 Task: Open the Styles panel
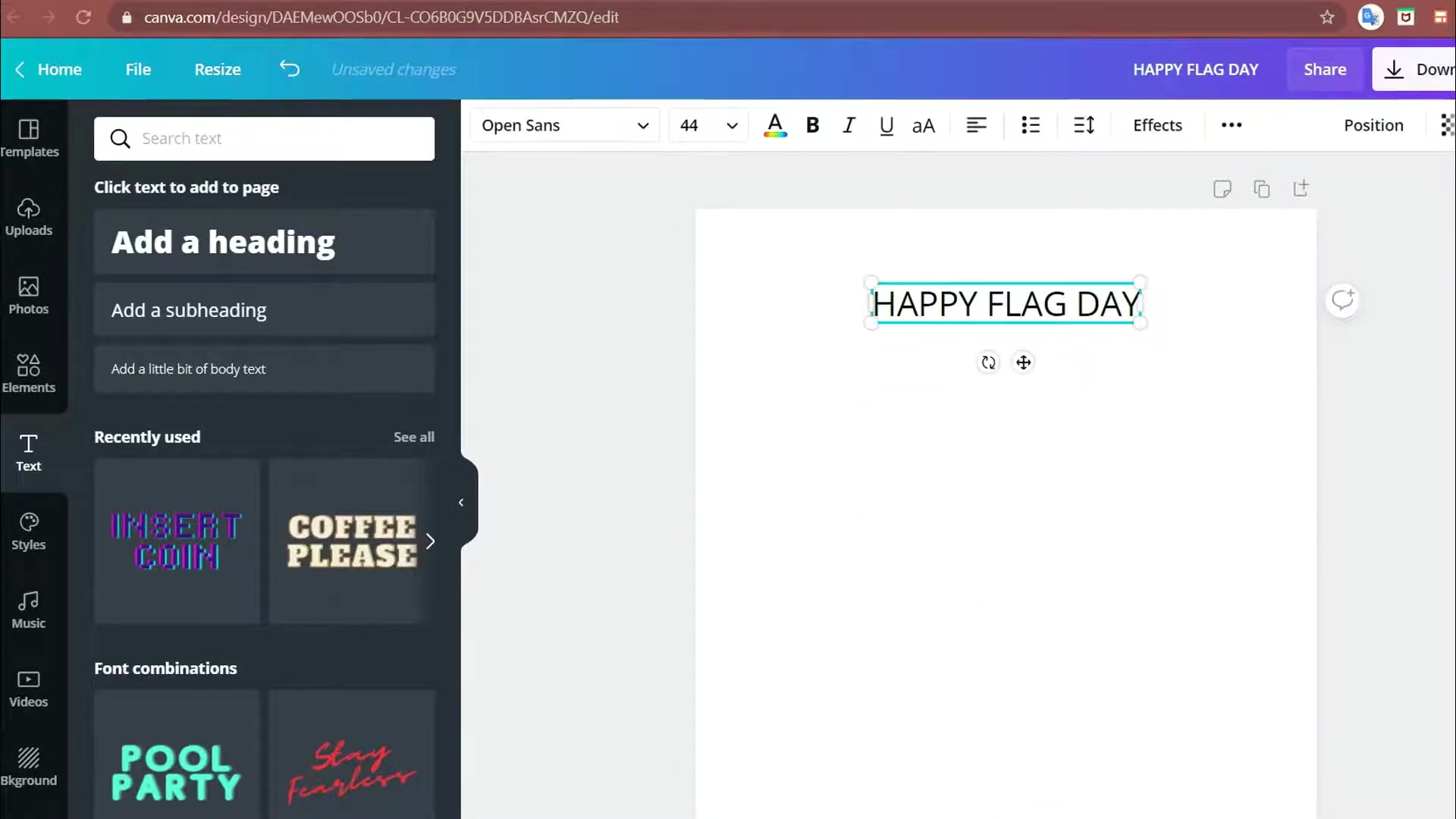tap(30, 531)
